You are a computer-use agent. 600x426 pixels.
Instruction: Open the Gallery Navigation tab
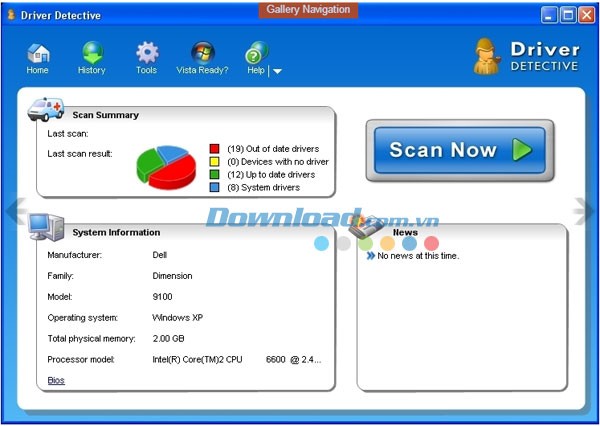(308, 10)
